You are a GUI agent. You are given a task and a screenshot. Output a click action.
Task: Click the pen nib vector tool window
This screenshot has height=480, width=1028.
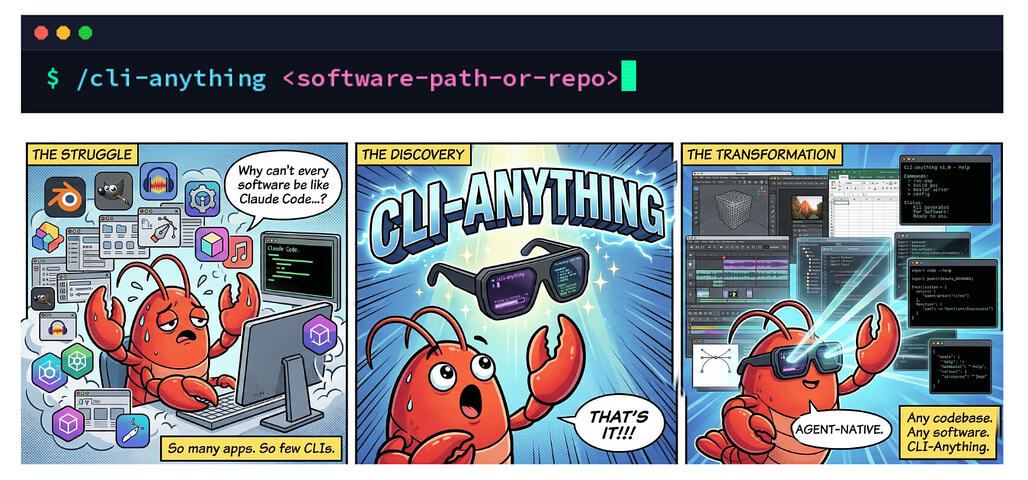point(159,227)
